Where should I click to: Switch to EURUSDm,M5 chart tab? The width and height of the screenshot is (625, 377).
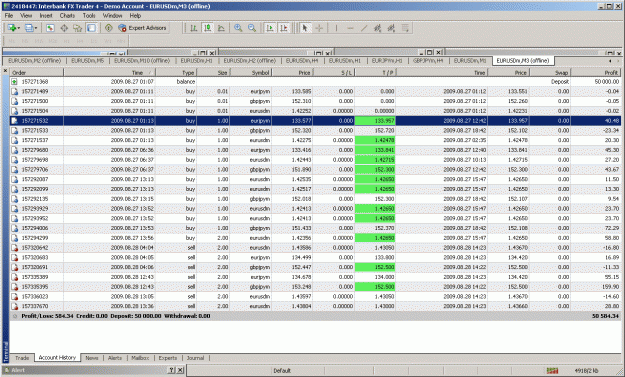click(87, 61)
